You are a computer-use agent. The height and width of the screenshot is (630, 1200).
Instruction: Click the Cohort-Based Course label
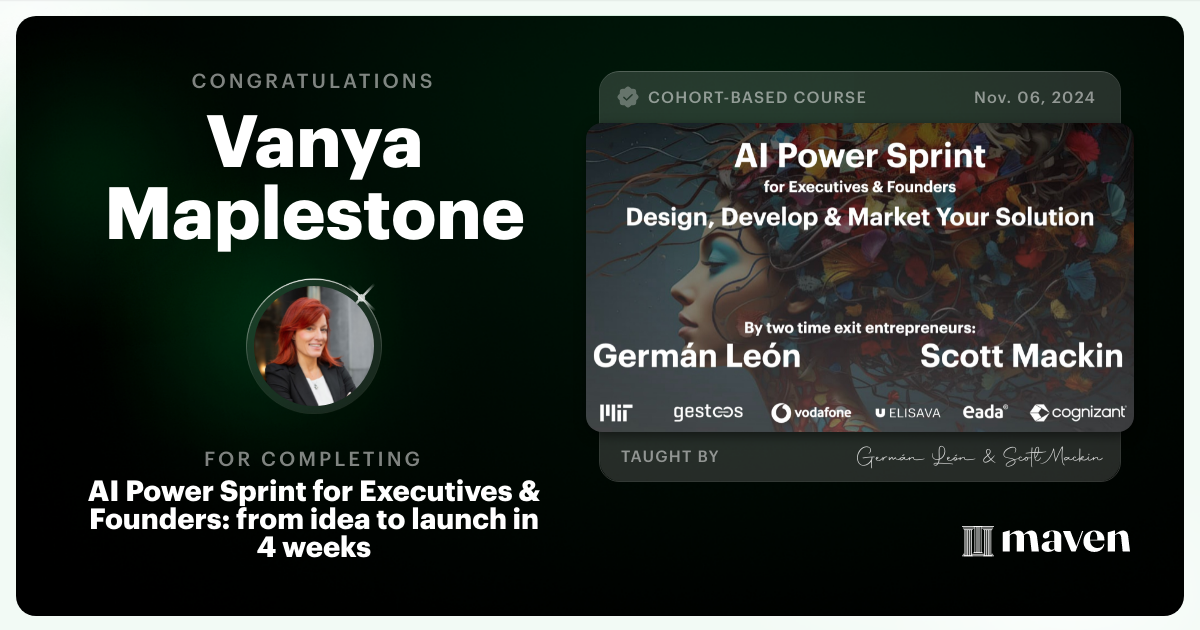coord(757,98)
